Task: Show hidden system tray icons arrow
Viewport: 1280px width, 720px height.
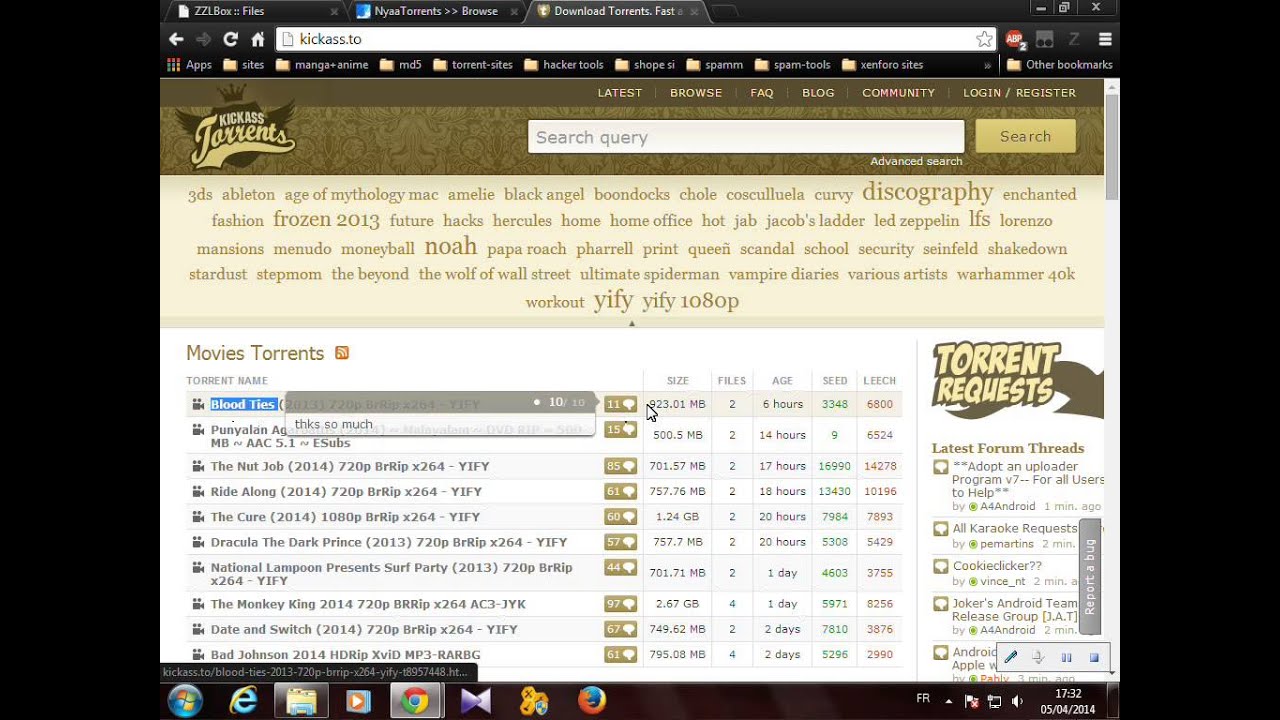Action: [948, 702]
